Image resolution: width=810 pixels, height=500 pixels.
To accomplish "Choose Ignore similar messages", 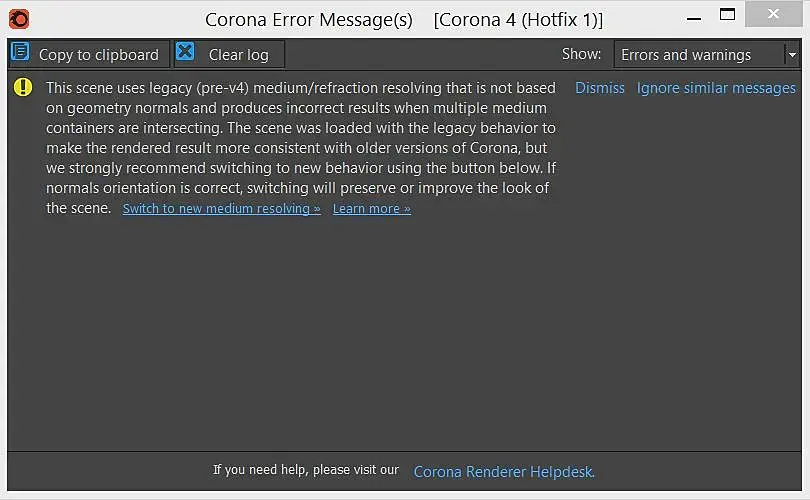I will (x=716, y=88).
